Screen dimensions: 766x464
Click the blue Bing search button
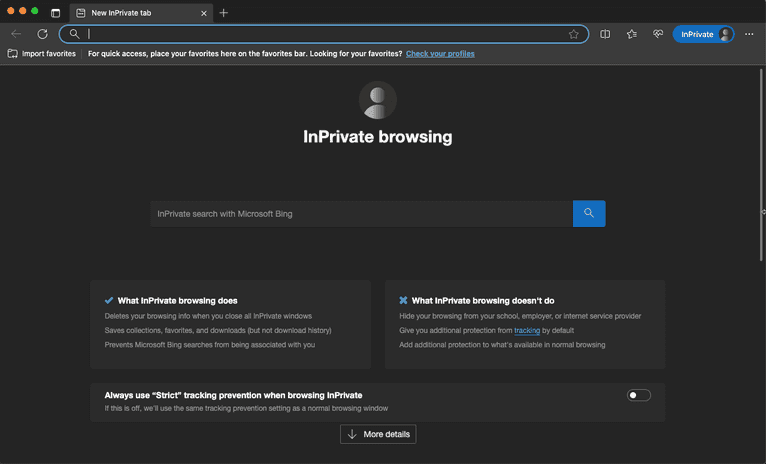click(x=589, y=213)
